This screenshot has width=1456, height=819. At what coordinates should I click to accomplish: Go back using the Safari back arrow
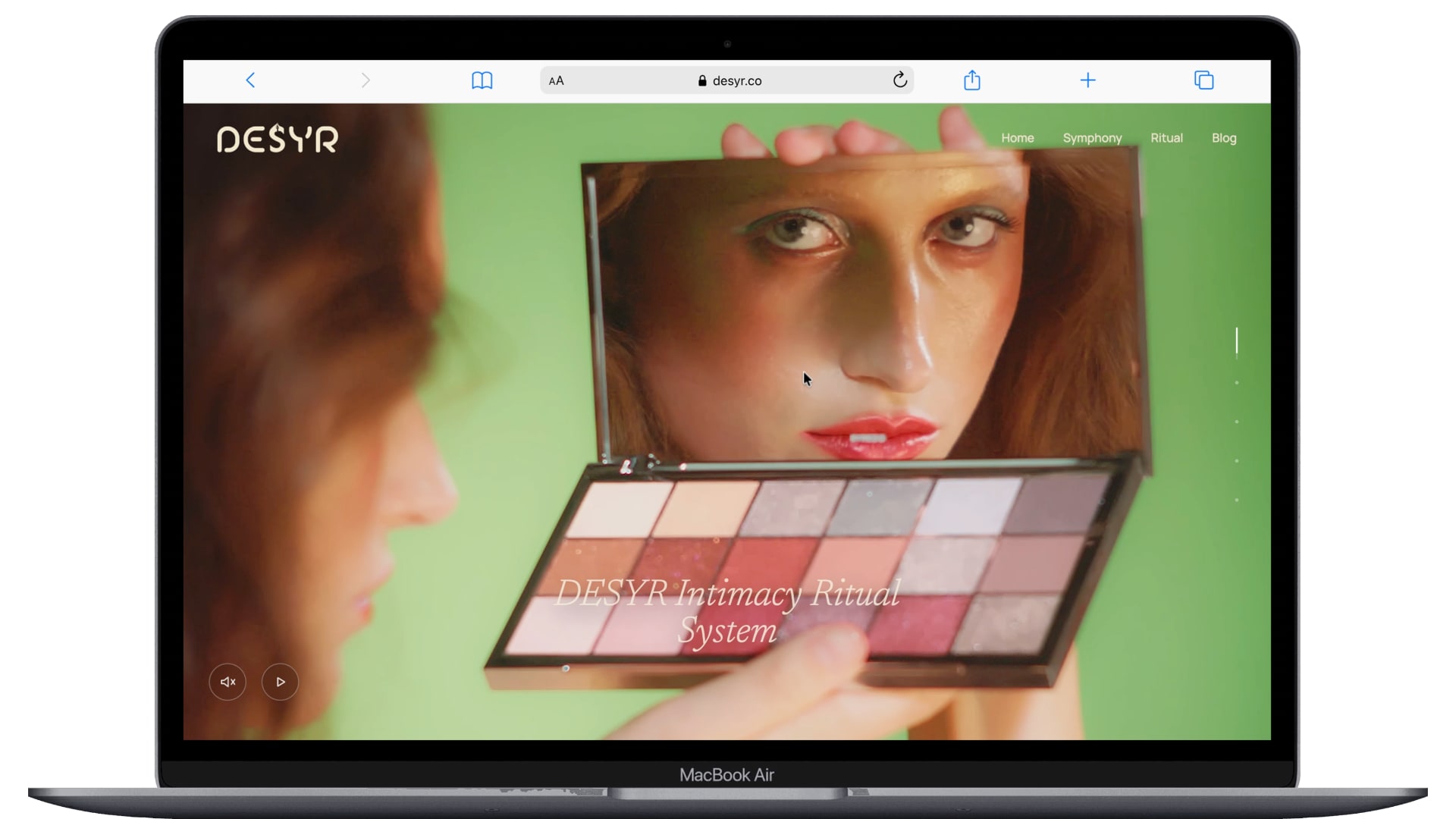click(x=250, y=80)
